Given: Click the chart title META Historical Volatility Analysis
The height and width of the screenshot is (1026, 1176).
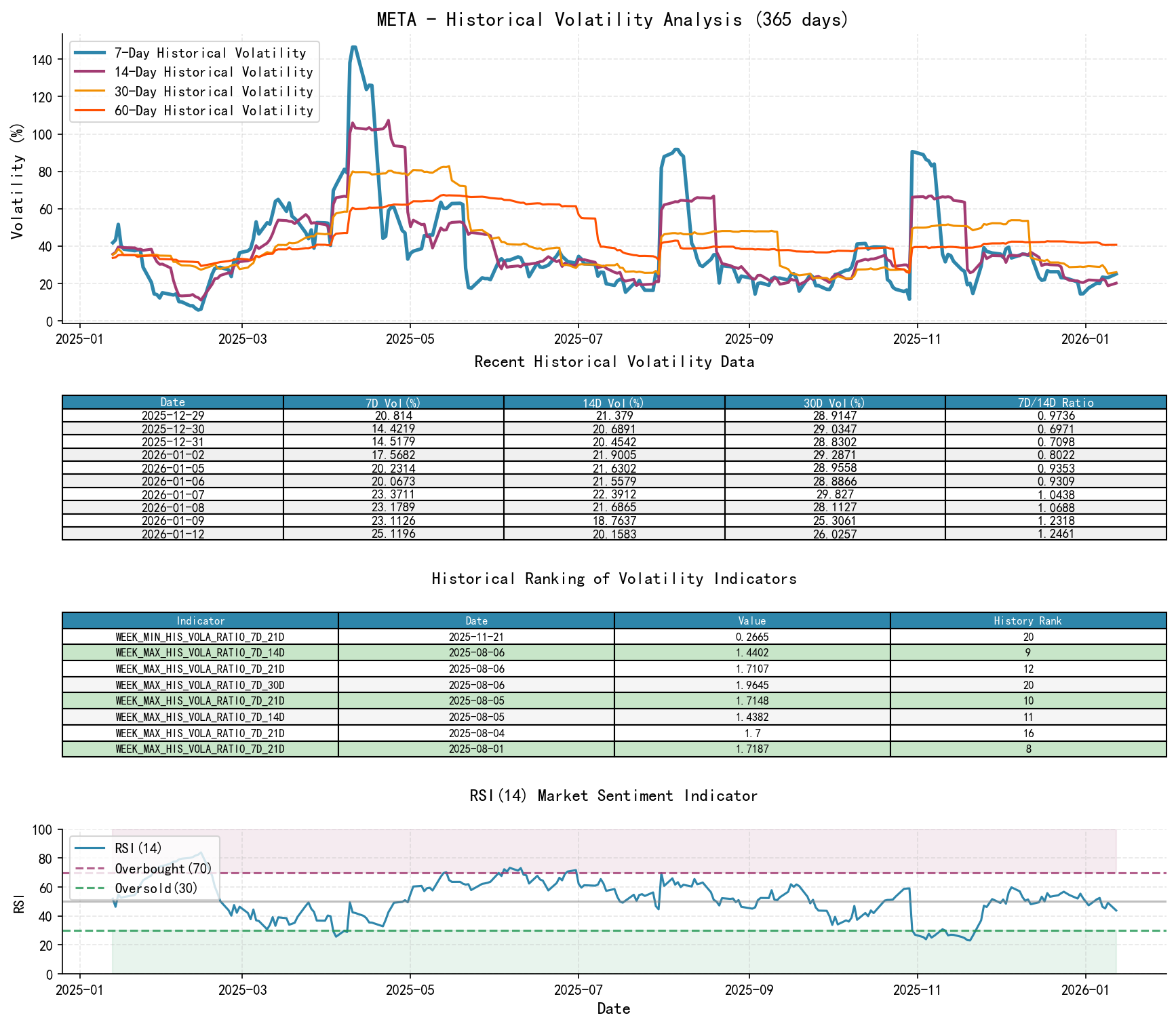Looking at the screenshot, I should (612, 20).
